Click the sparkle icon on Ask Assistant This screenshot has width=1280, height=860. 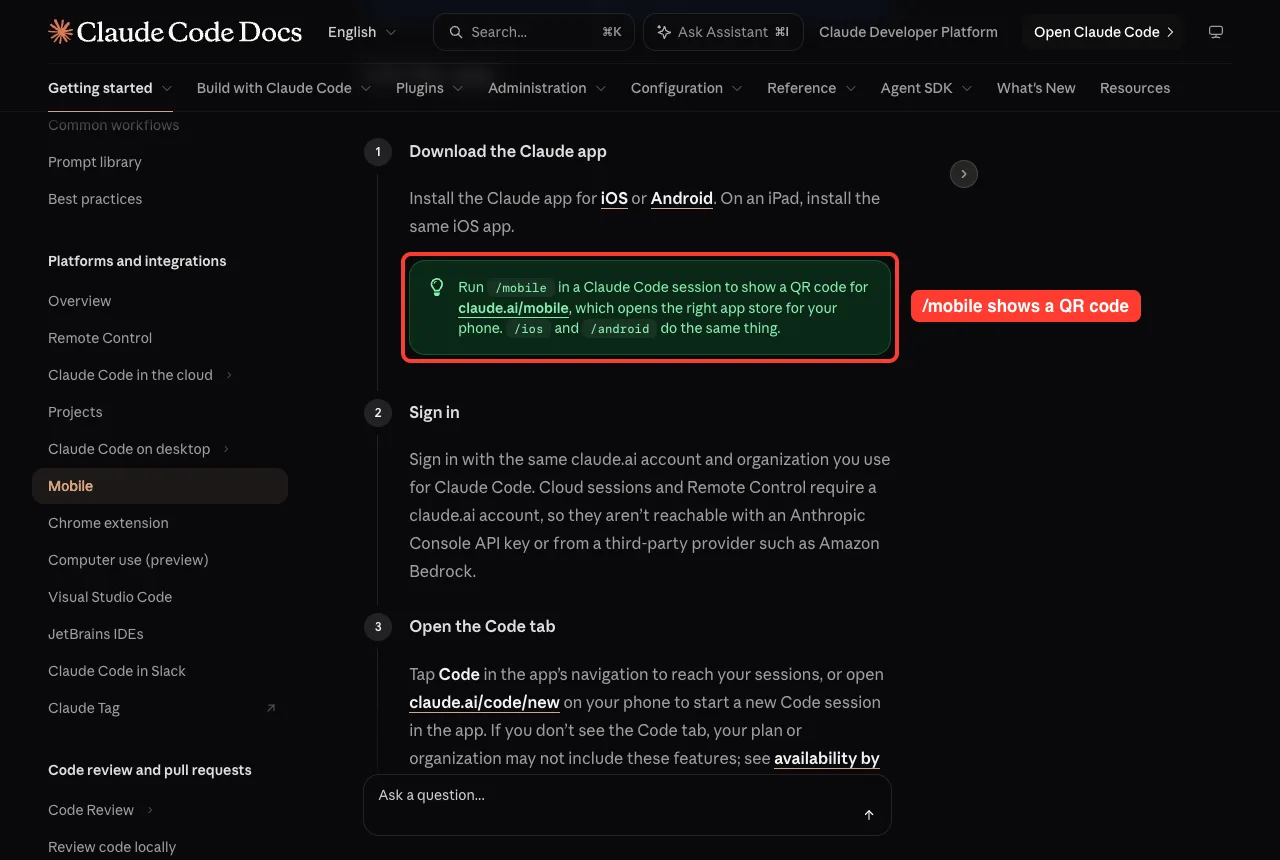(x=664, y=32)
